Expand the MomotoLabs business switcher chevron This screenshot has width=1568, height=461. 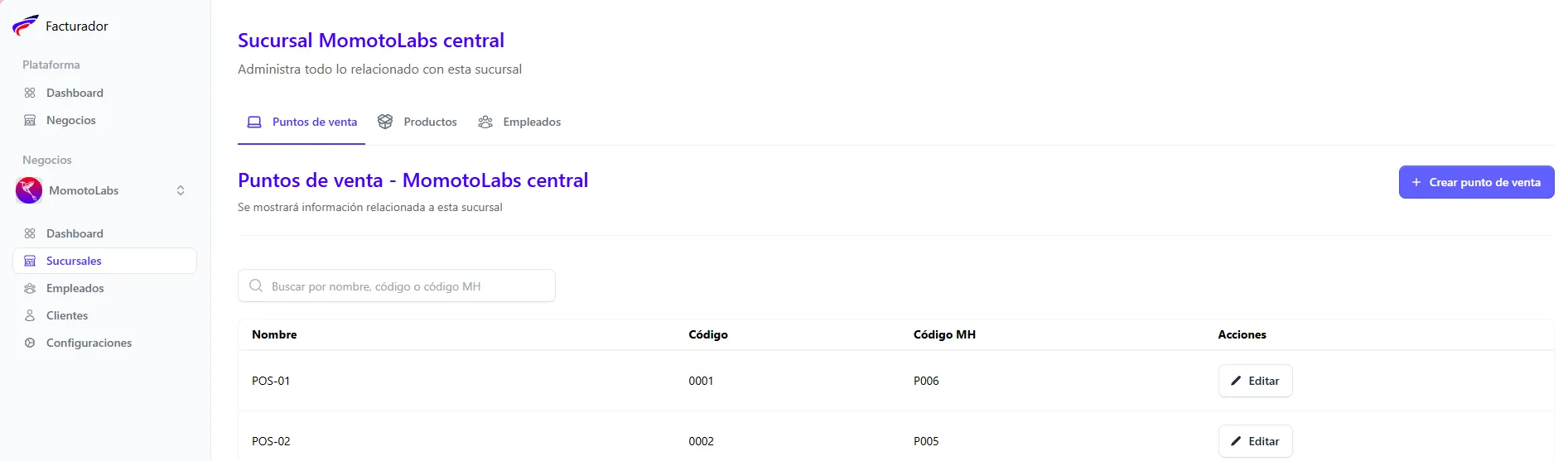[181, 190]
